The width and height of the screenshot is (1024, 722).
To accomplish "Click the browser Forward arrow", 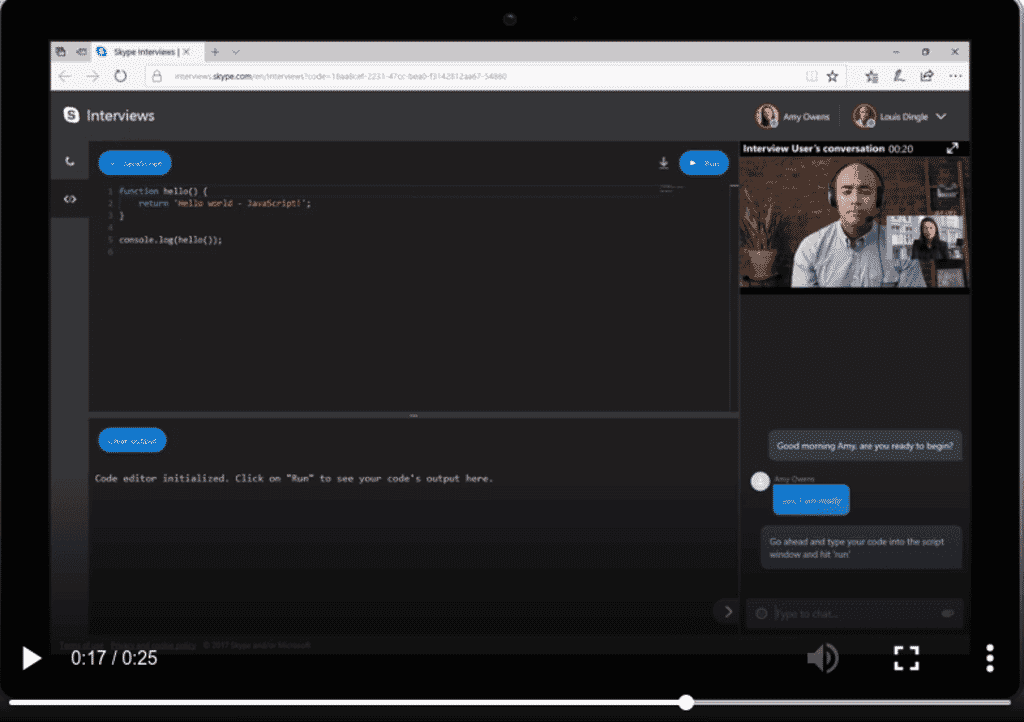I will pyautogui.click(x=93, y=76).
